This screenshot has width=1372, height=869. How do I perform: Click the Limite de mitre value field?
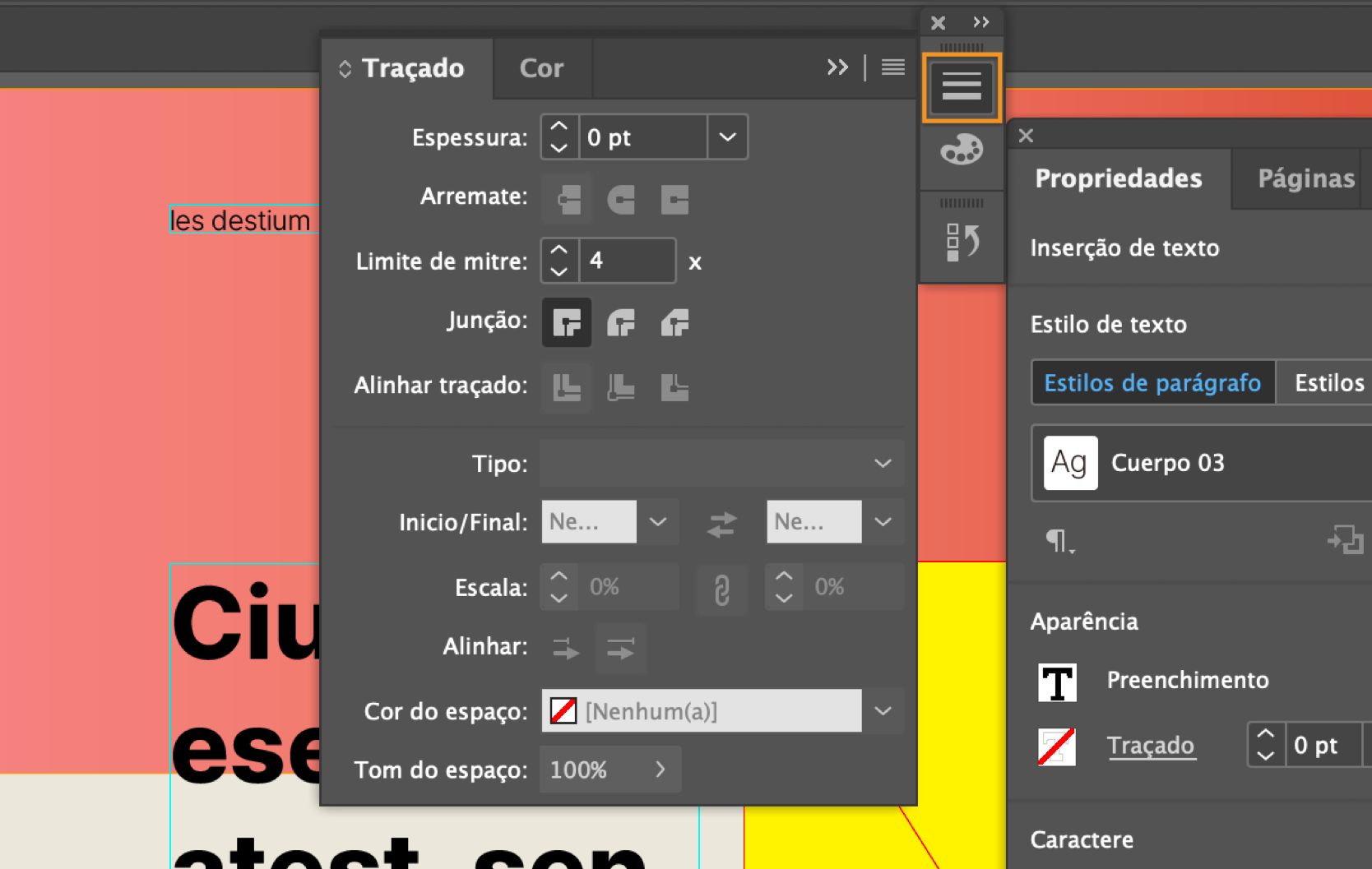tap(628, 261)
